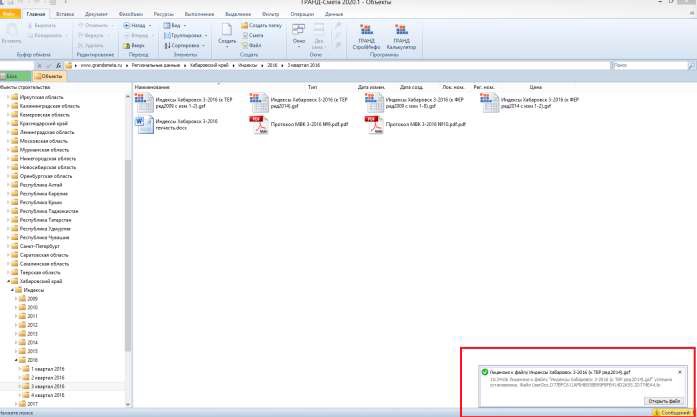Sort by the Наименование column header
Viewport: 697px width, 417px height.
(153, 88)
